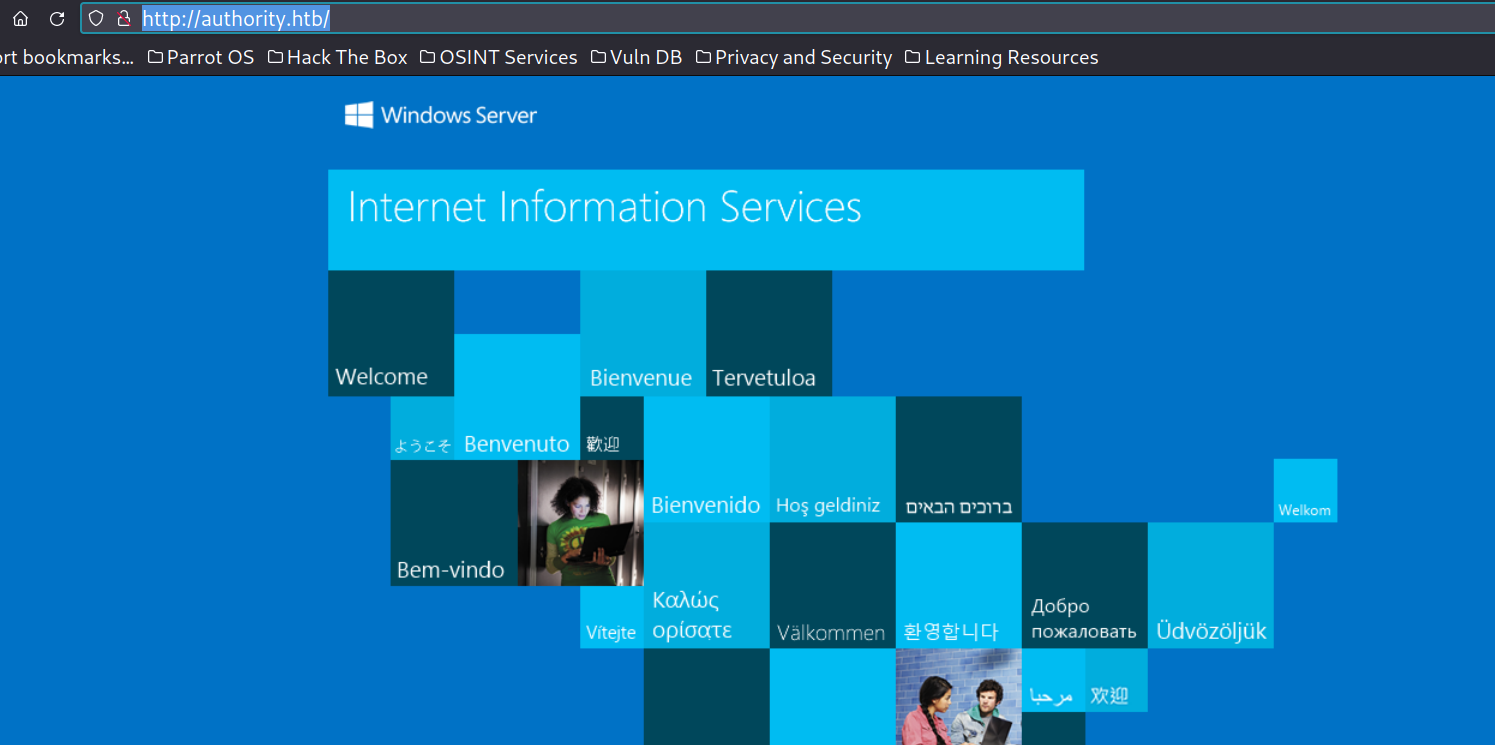Click the Welcome tile
Viewport: 1495px width, 745px height.
(x=391, y=333)
